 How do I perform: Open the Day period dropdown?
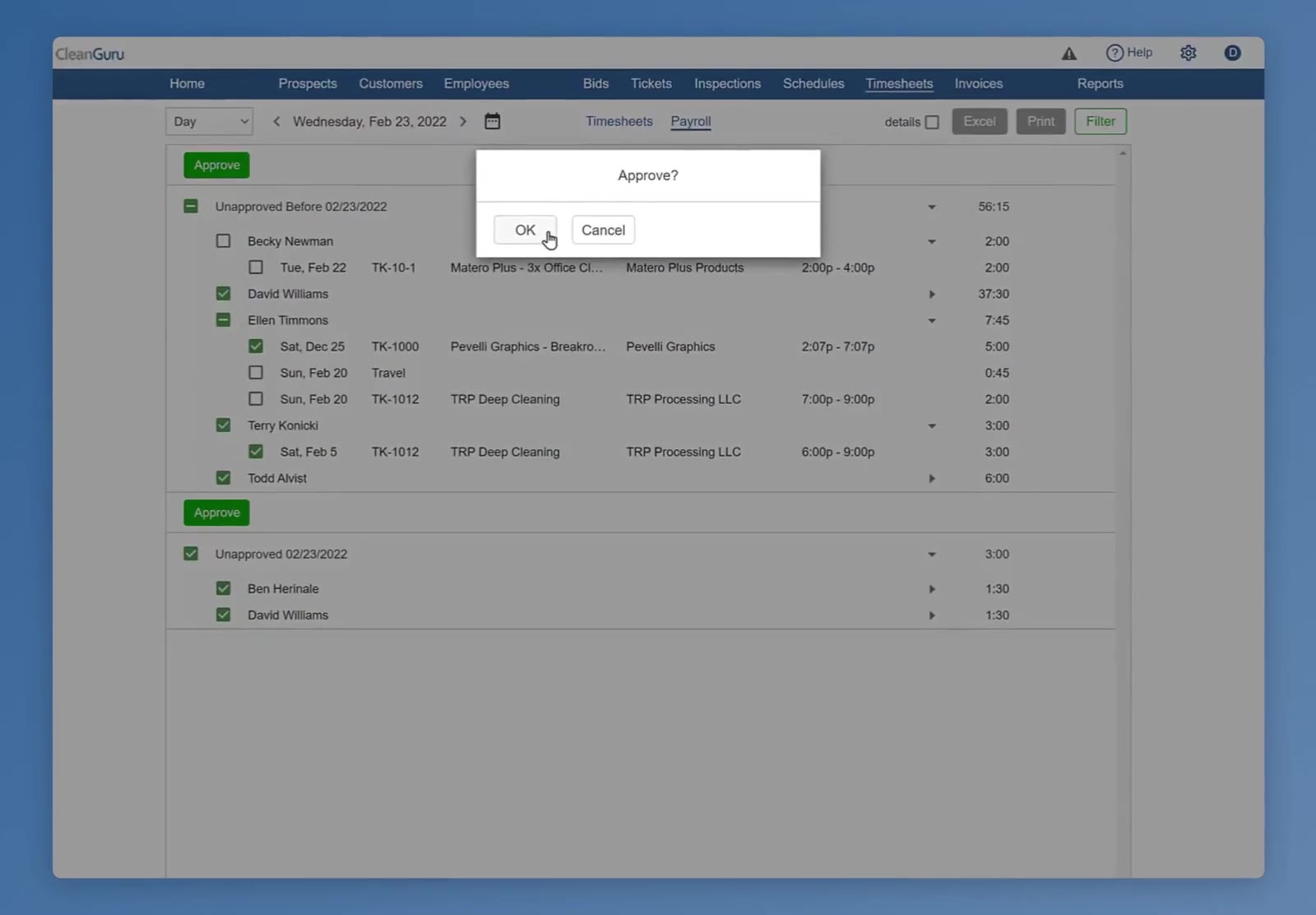[209, 121]
